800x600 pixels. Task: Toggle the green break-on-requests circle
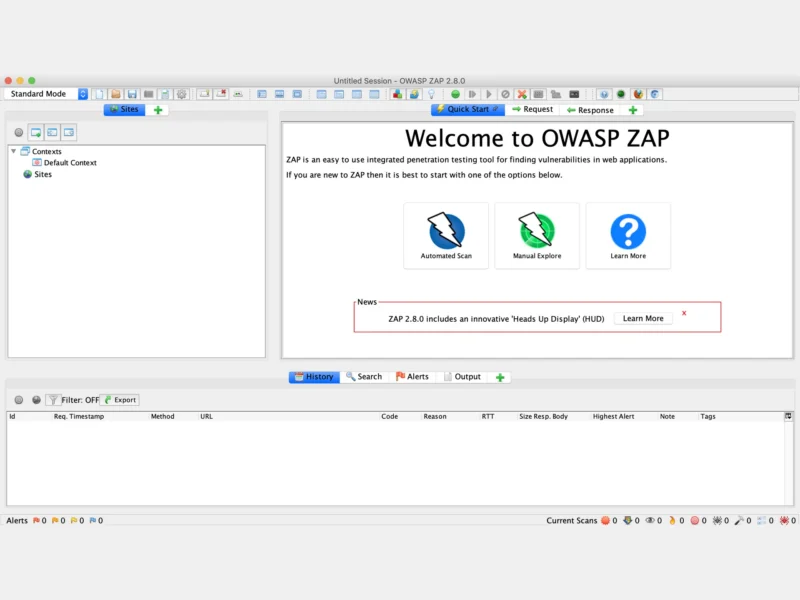coord(455,94)
